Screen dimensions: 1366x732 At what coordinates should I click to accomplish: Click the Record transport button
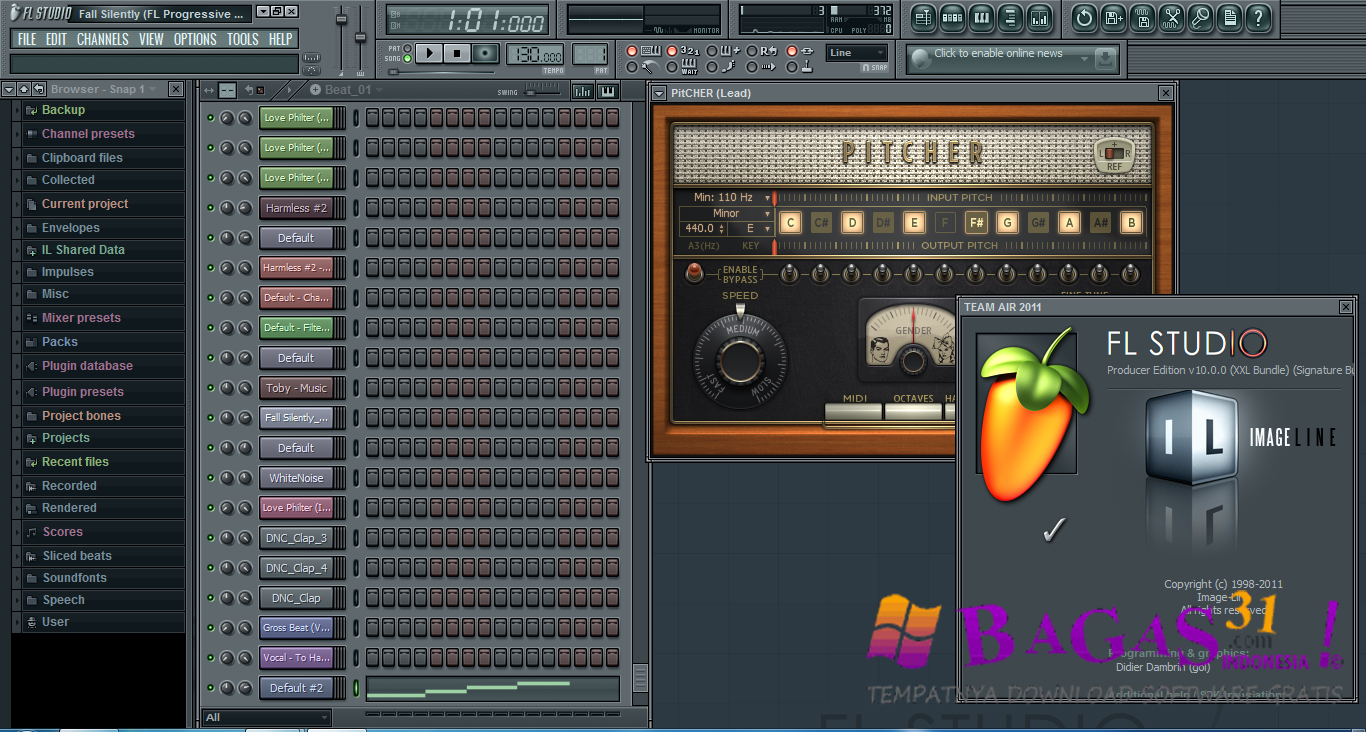pyautogui.click(x=485, y=53)
